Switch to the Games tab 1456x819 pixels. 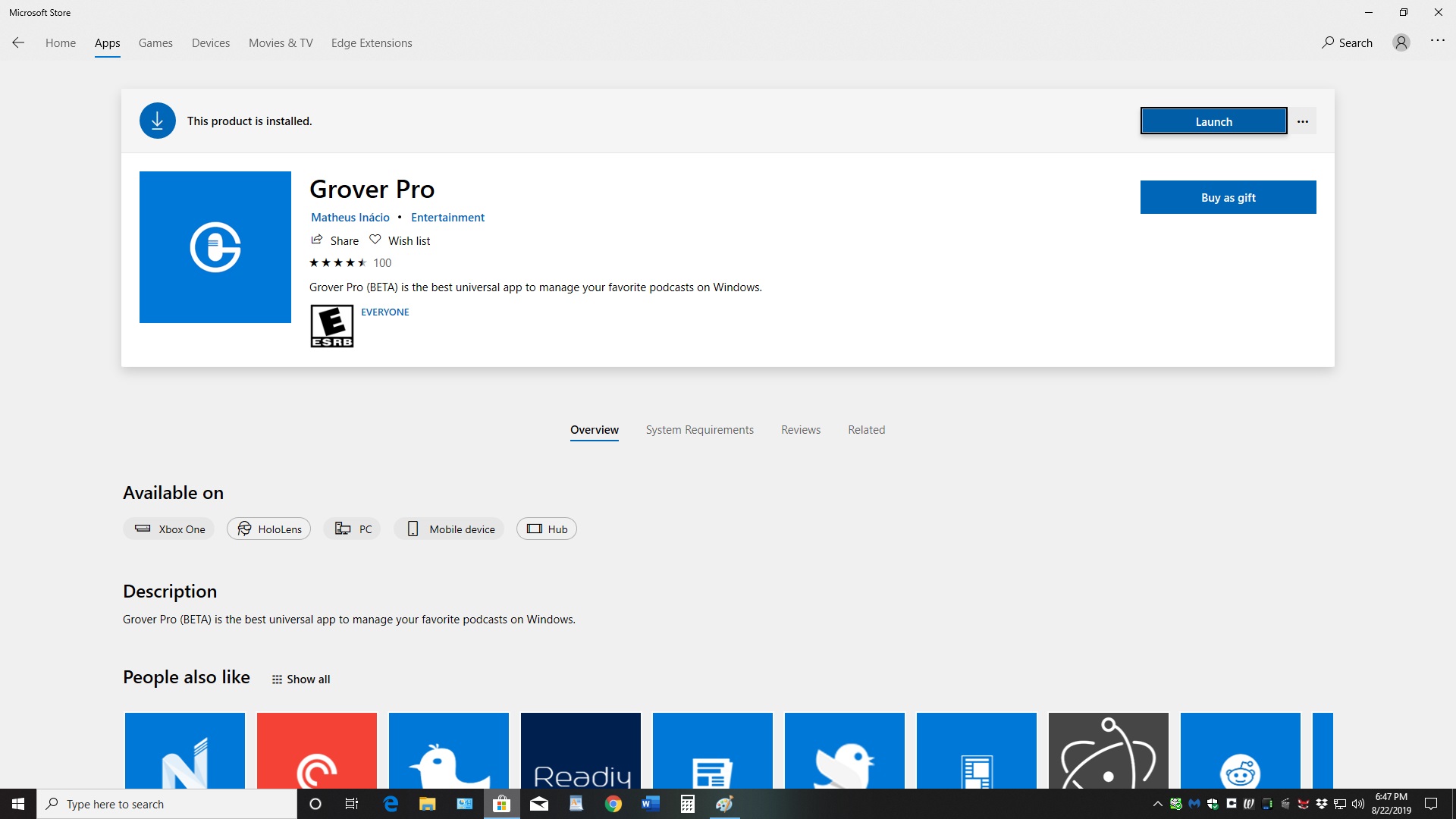click(x=155, y=43)
